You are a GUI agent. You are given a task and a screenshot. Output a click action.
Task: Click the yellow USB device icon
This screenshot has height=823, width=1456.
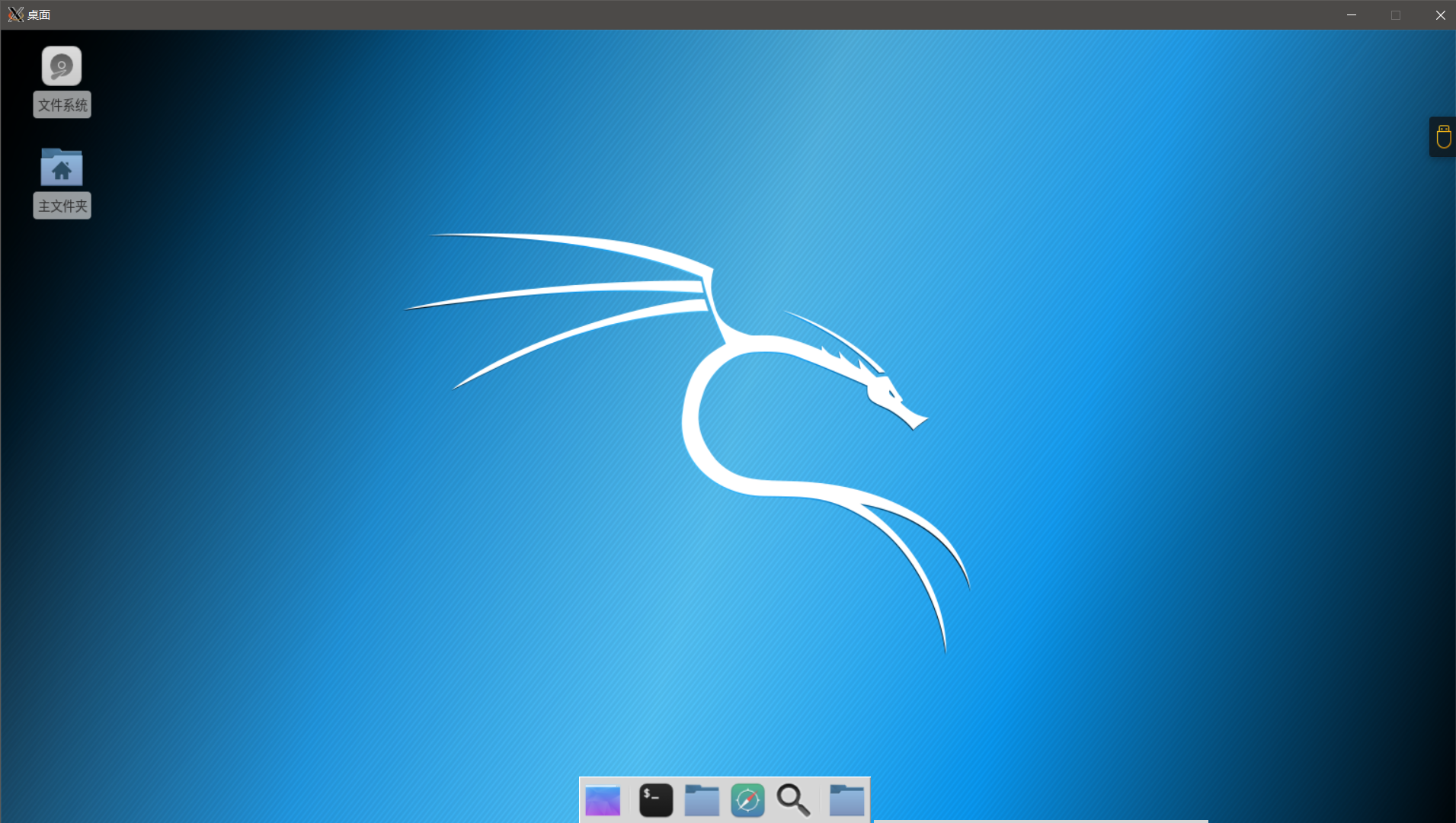[x=1443, y=137]
